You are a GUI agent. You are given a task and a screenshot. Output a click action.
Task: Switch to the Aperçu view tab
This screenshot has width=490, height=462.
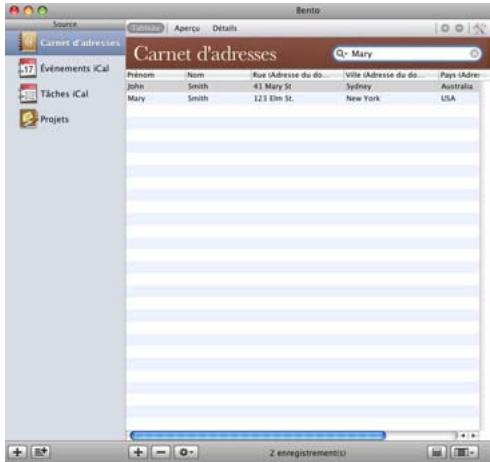point(187,28)
